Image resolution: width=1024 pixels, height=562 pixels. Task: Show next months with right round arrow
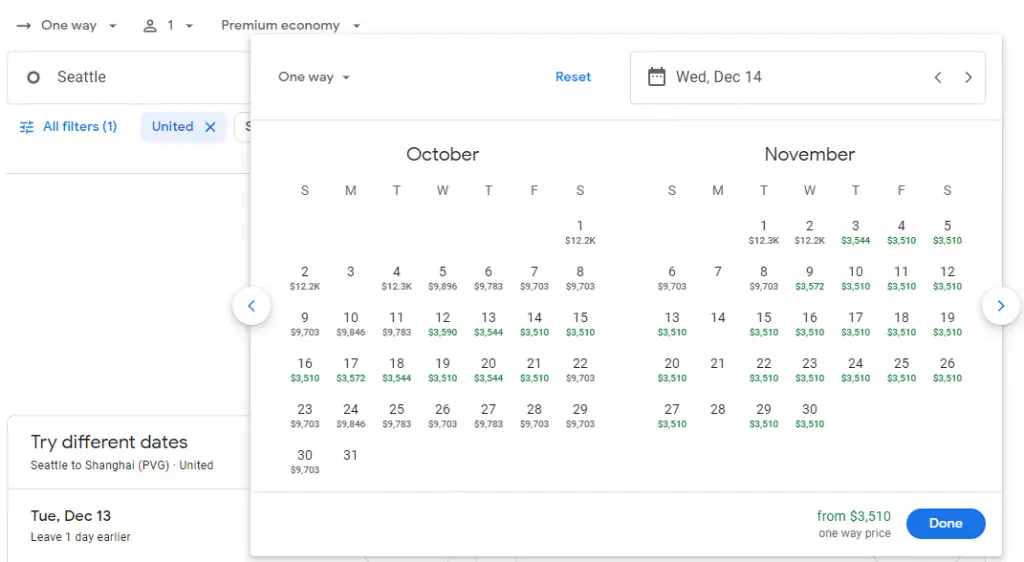pos(1000,306)
